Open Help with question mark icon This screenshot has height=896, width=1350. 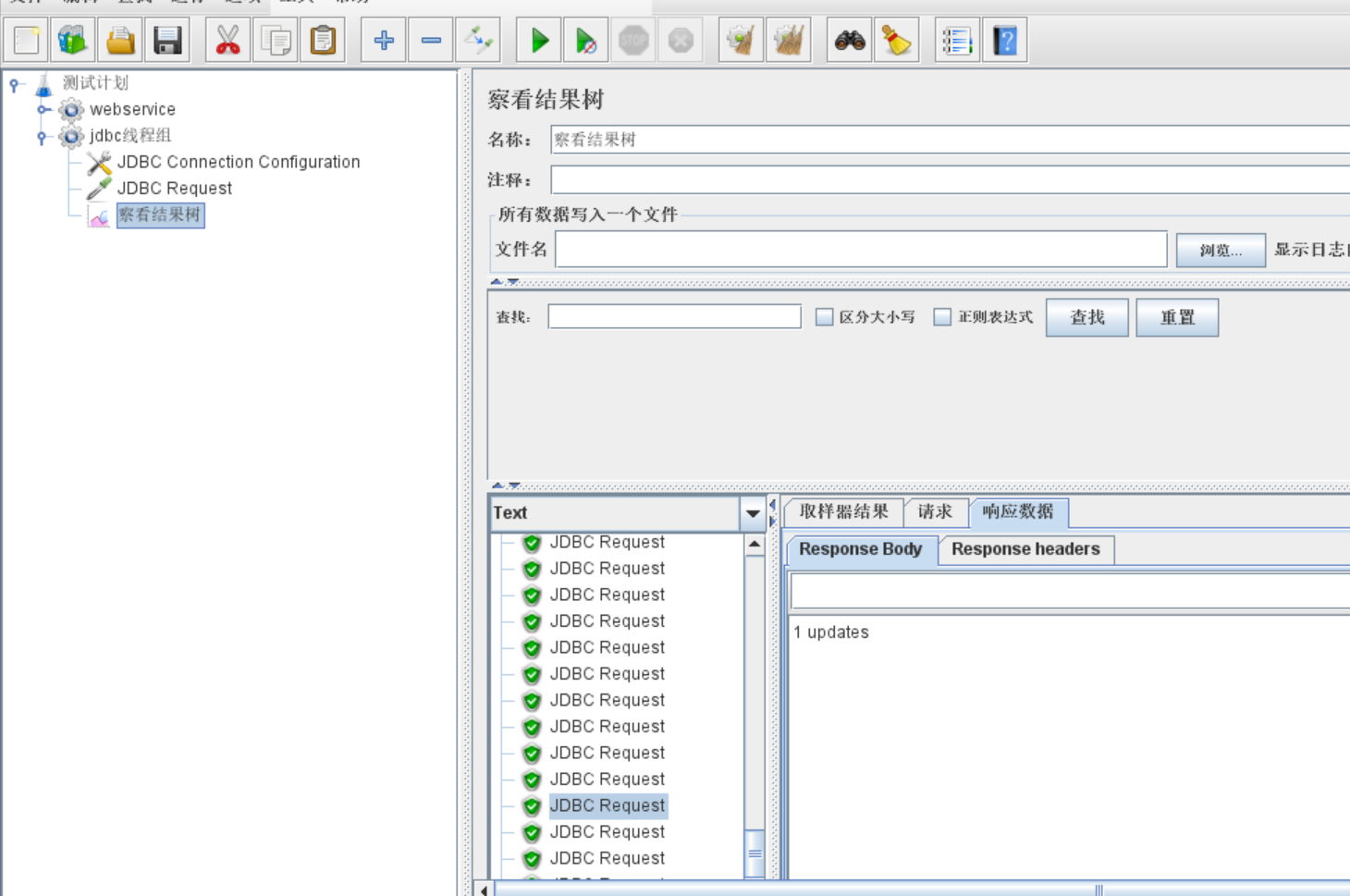click(1005, 41)
